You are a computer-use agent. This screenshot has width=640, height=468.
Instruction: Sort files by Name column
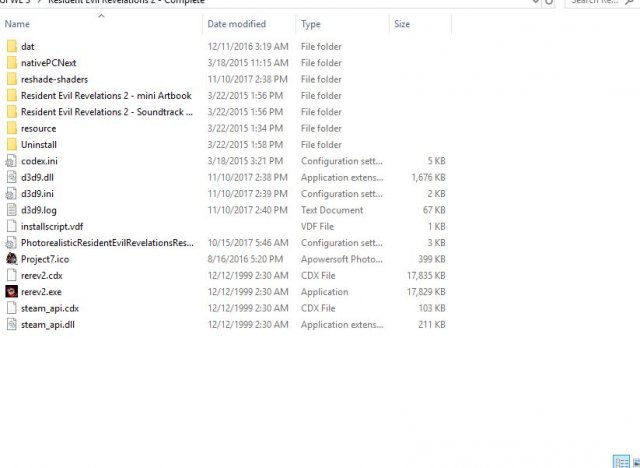[x=18, y=23]
